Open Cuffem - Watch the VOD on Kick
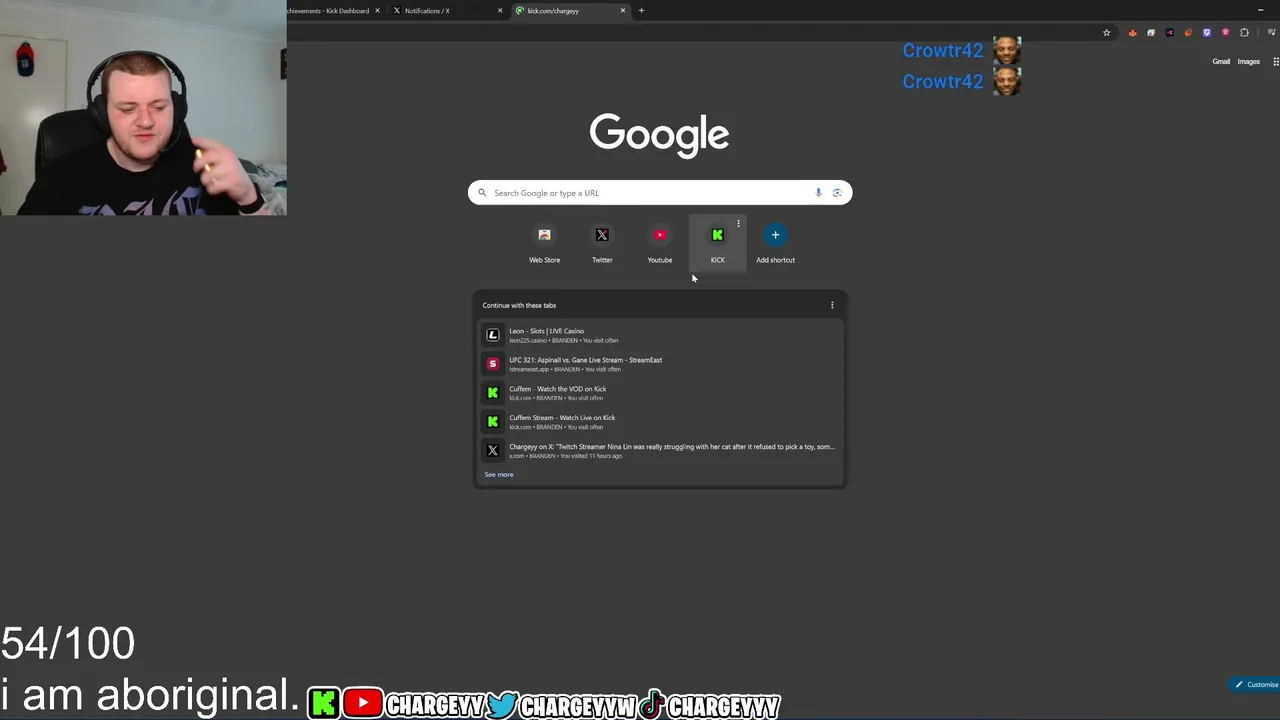 point(660,393)
